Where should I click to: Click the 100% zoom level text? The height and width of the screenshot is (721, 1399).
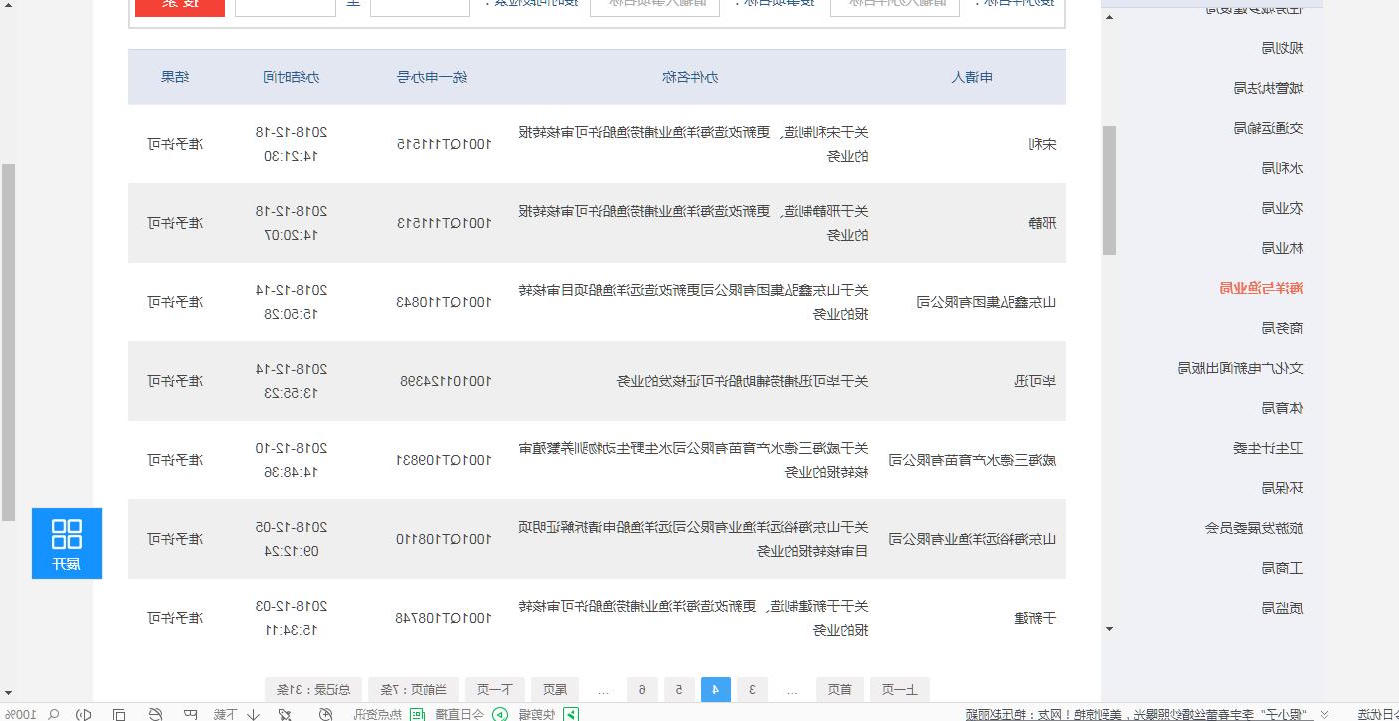tap(19, 714)
